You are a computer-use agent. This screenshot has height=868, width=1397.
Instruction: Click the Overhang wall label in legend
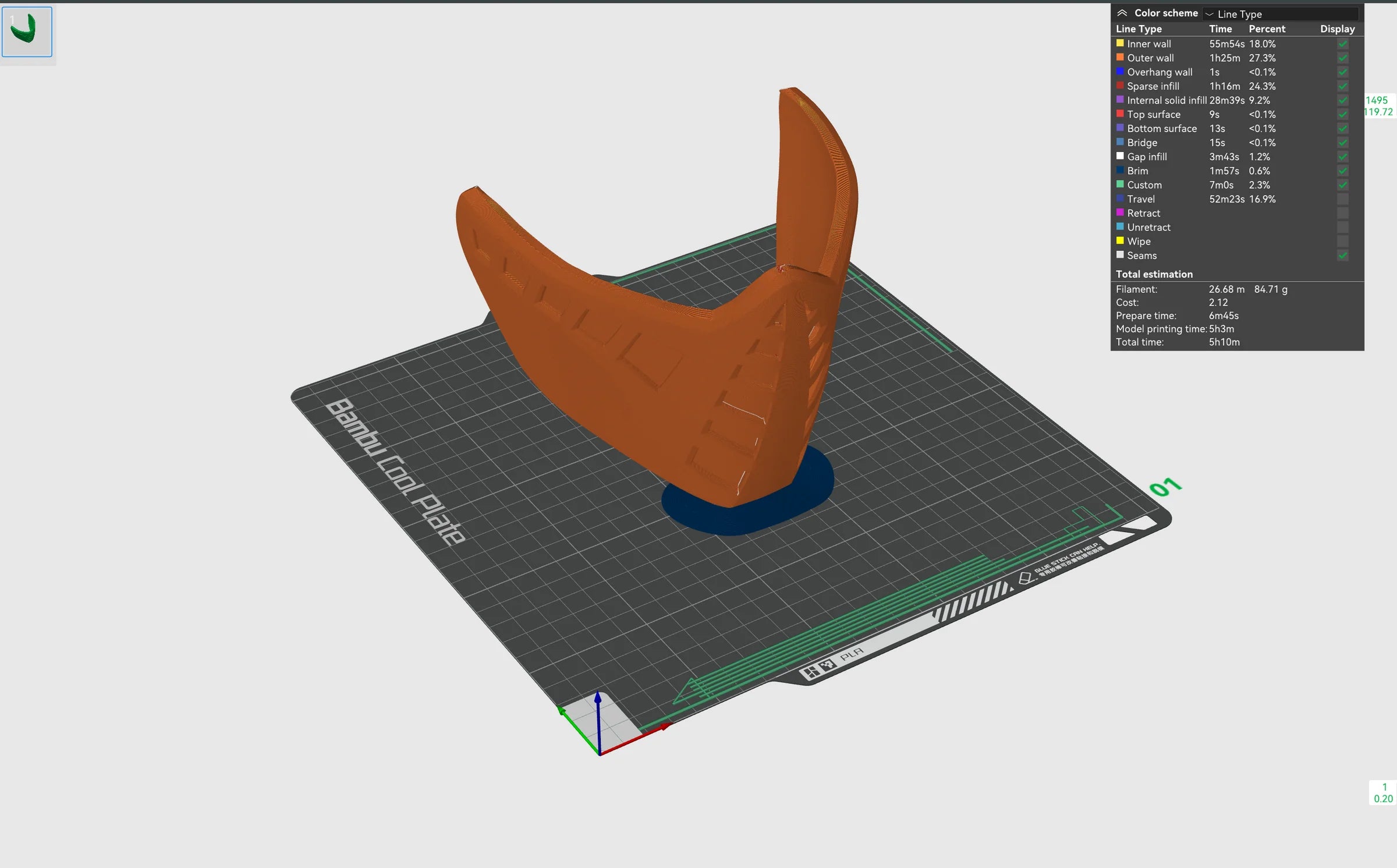[x=1159, y=72]
